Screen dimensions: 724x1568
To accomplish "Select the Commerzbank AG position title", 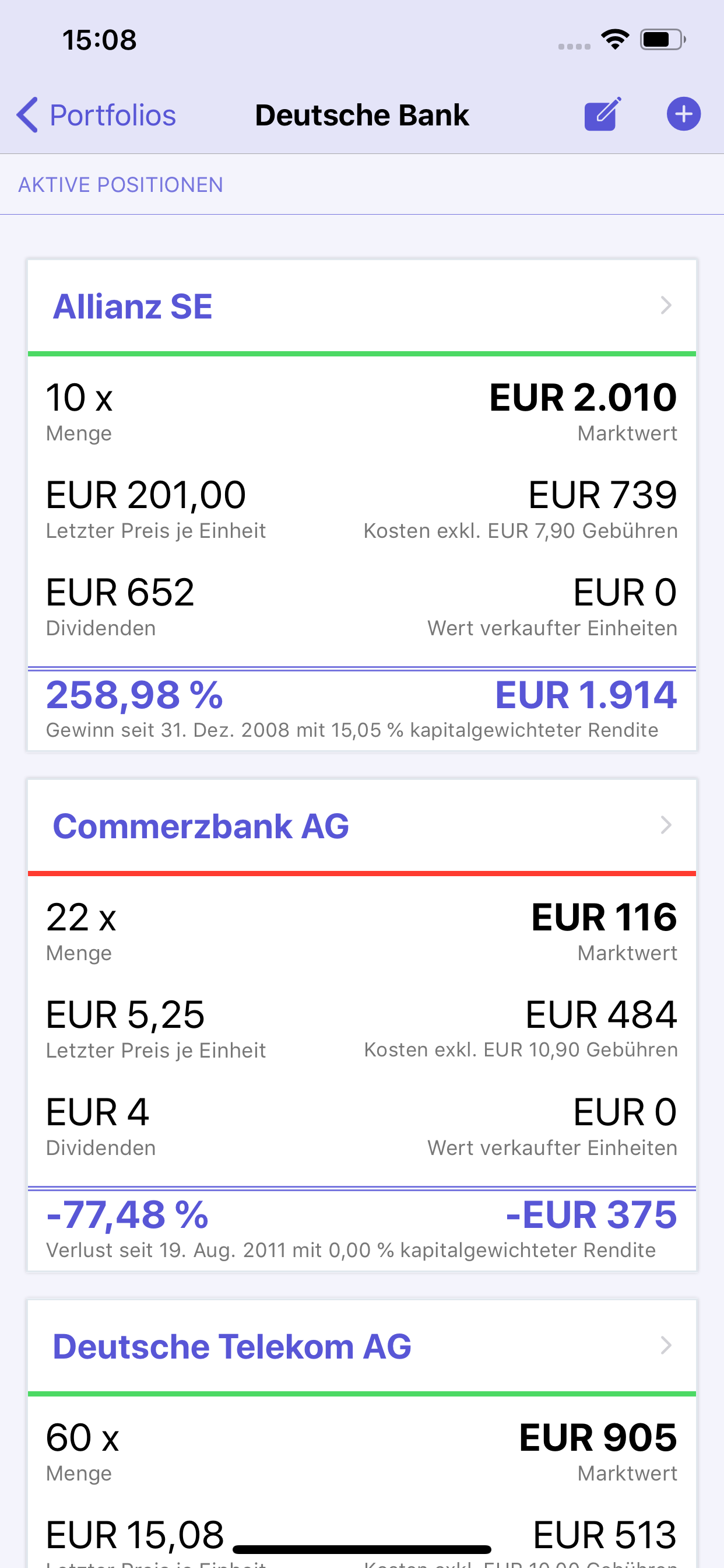I will coord(201,826).
